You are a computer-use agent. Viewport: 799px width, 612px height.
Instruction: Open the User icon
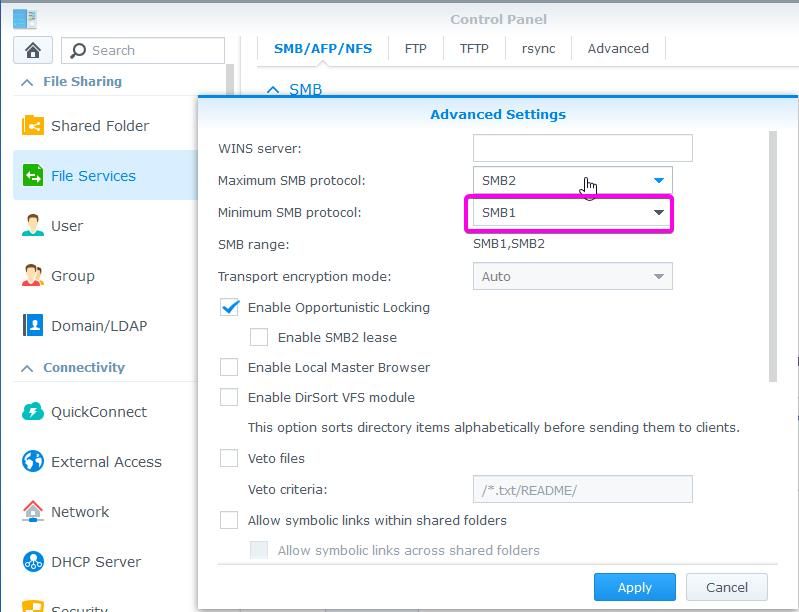click(33, 225)
